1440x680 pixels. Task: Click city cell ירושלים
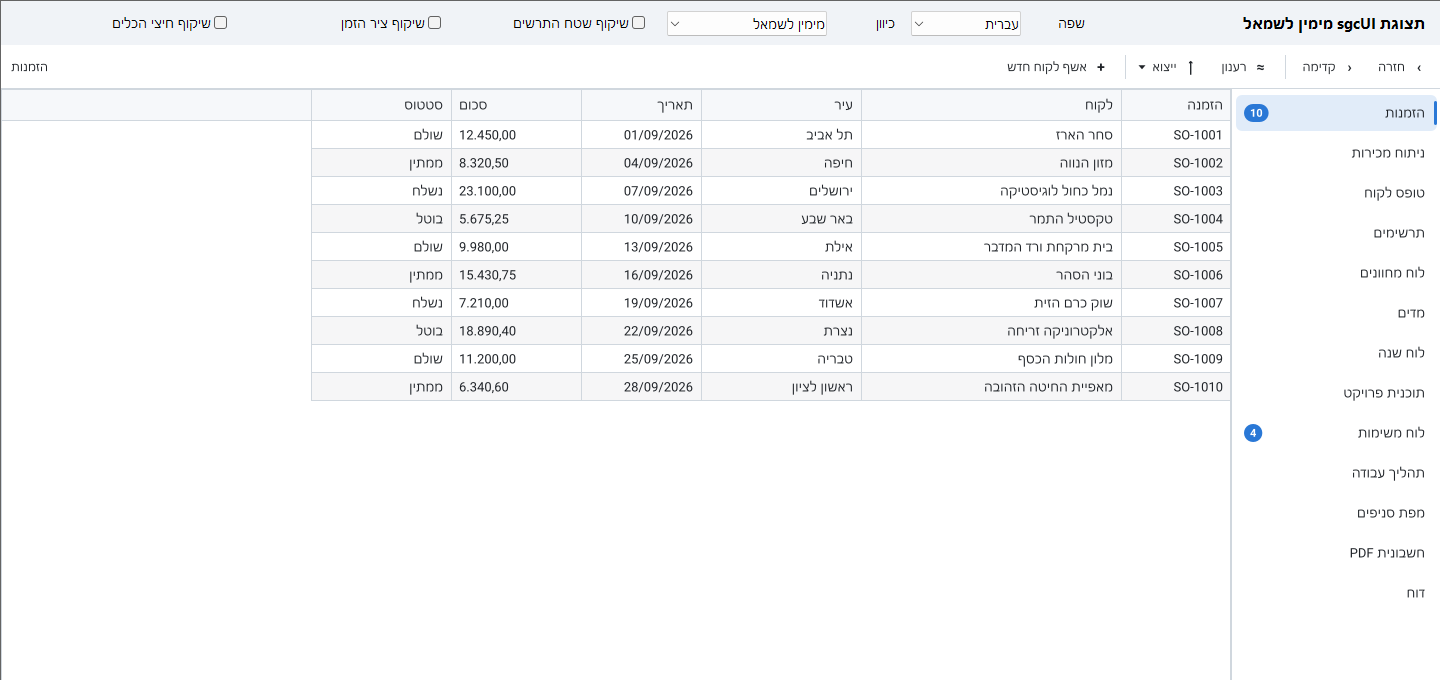click(782, 191)
